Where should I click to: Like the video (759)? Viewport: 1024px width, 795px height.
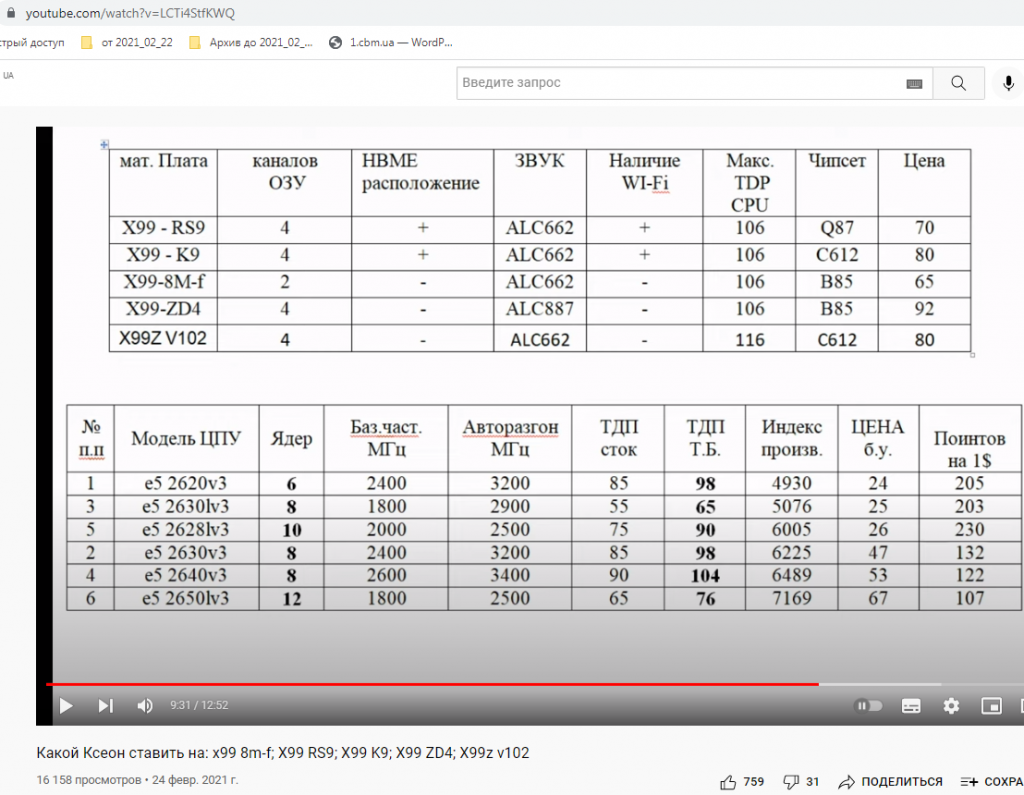[742, 781]
